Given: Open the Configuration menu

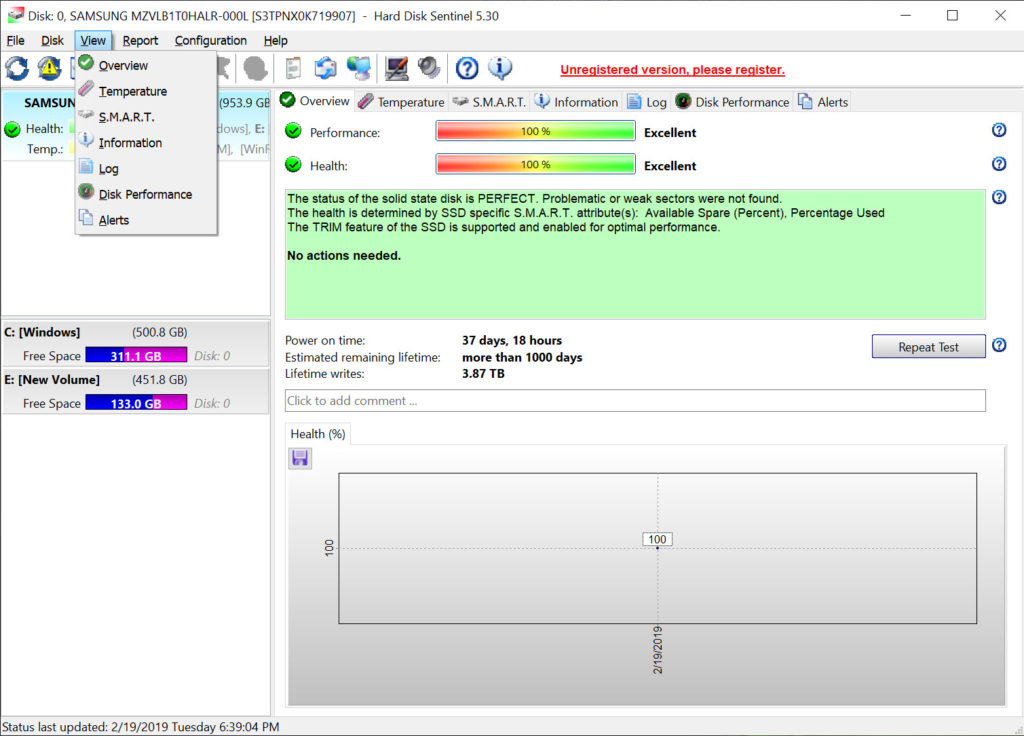Looking at the screenshot, I should (x=210, y=40).
